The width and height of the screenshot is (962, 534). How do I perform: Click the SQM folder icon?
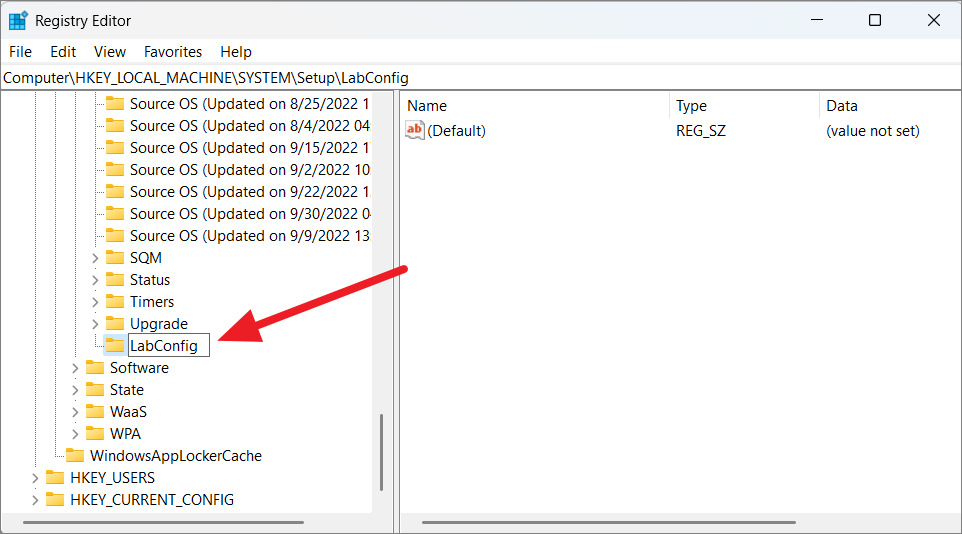115,257
